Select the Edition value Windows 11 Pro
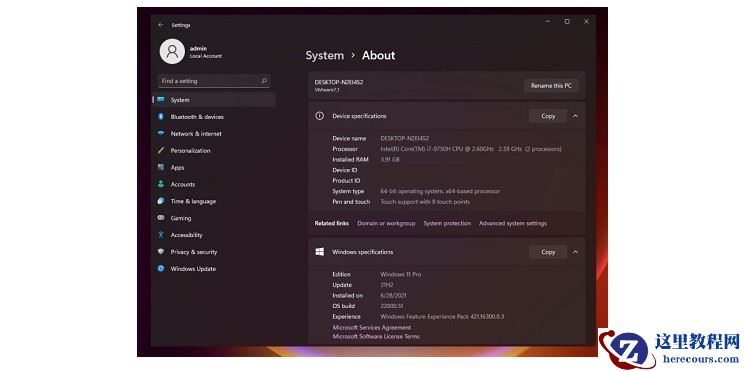This screenshot has width=745, height=371. click(x=401, y=274)
